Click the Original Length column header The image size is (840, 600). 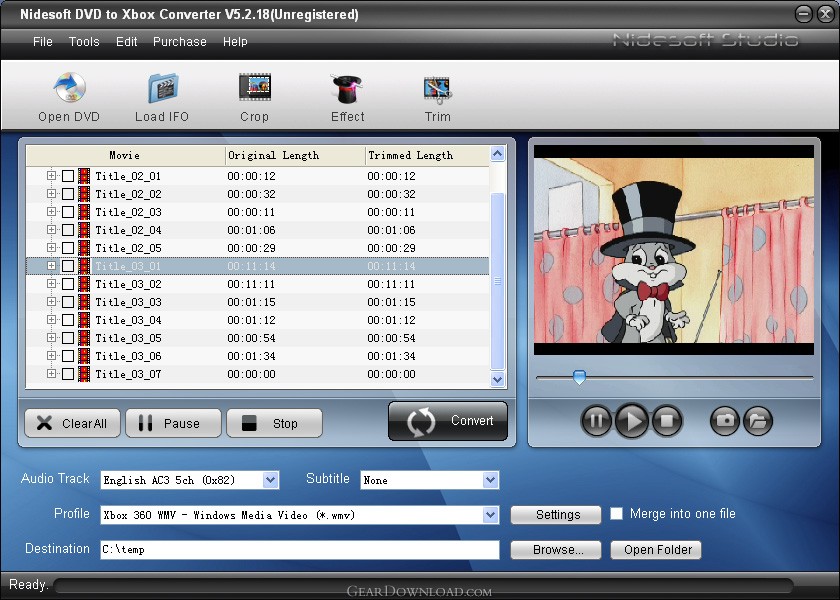295,155
